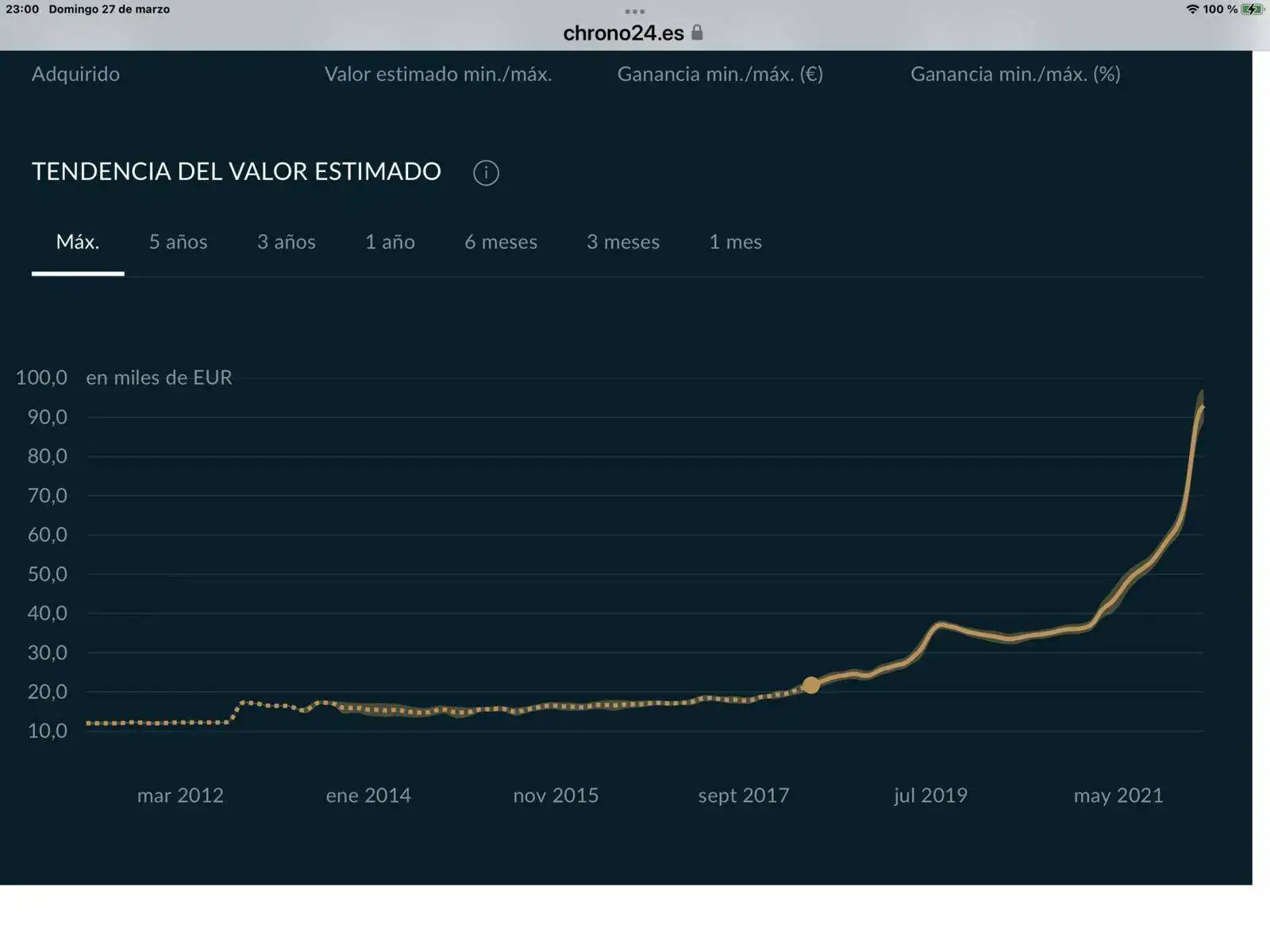This screenshot has width=1270, height=952.
Task: Tap the chrono24.es address bar
Action: coord(624,33)
